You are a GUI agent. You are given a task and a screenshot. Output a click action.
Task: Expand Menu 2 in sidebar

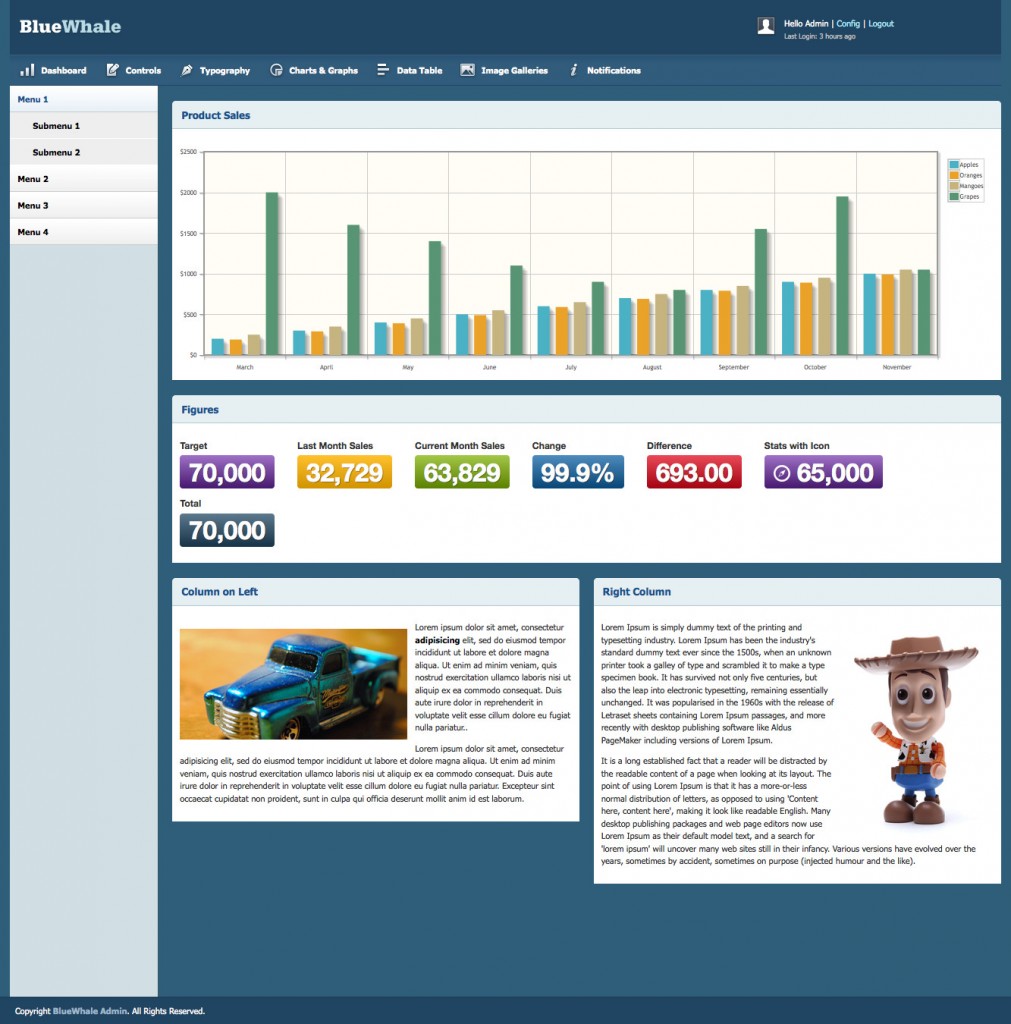click(84, 179)
